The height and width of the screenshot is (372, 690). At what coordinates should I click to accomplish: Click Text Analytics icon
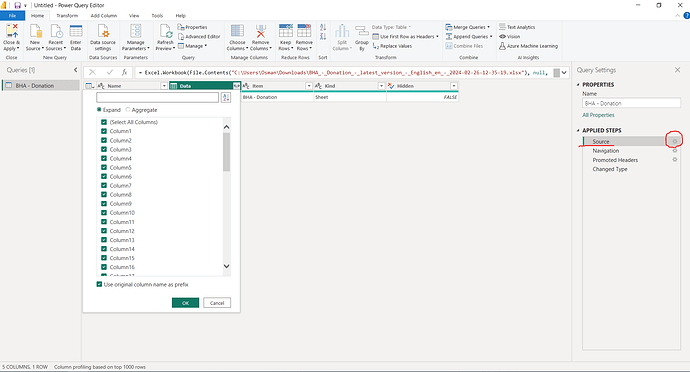pyautogui.click(x=502, y=27)
